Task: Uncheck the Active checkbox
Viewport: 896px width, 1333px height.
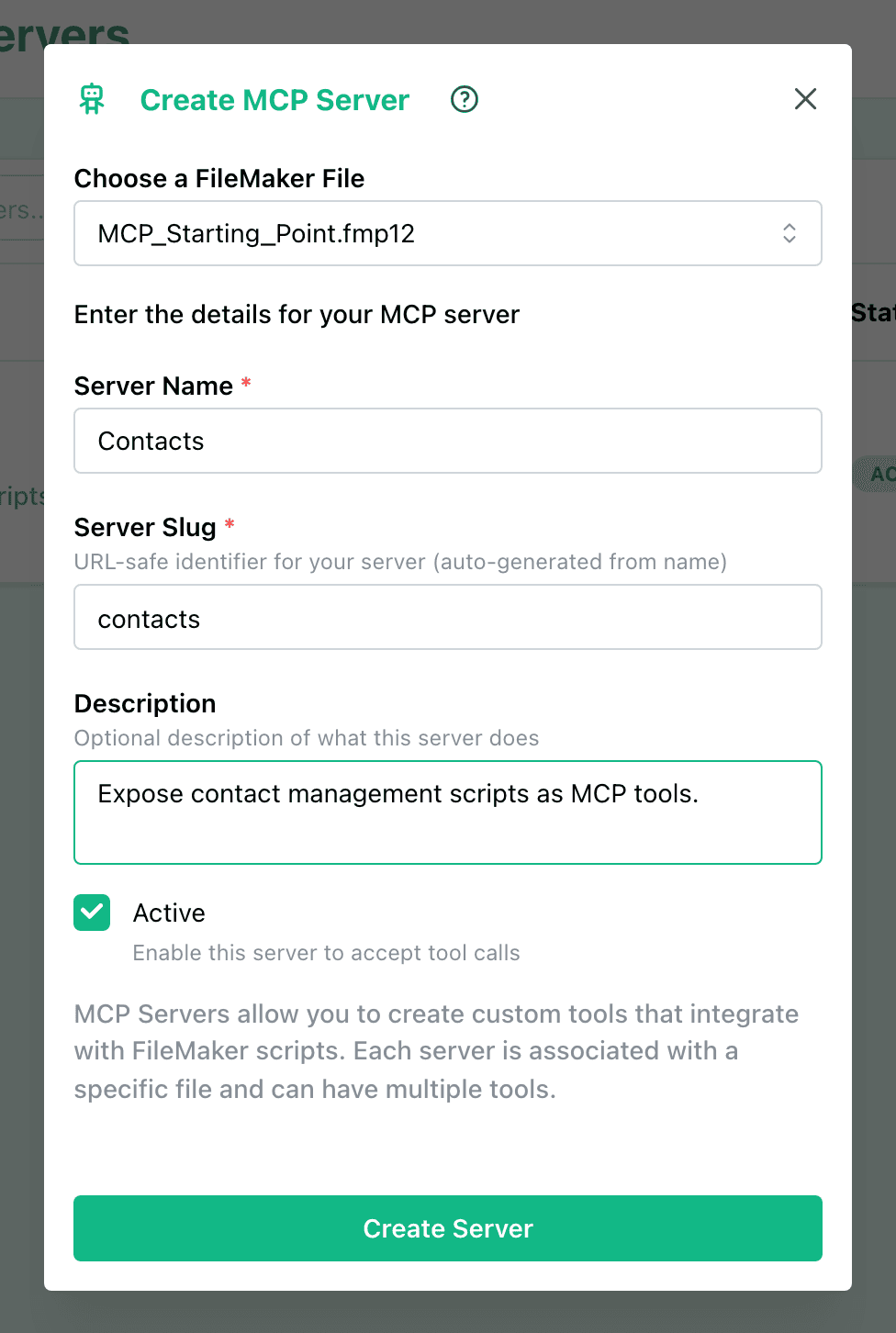Action: pos(92,913)
